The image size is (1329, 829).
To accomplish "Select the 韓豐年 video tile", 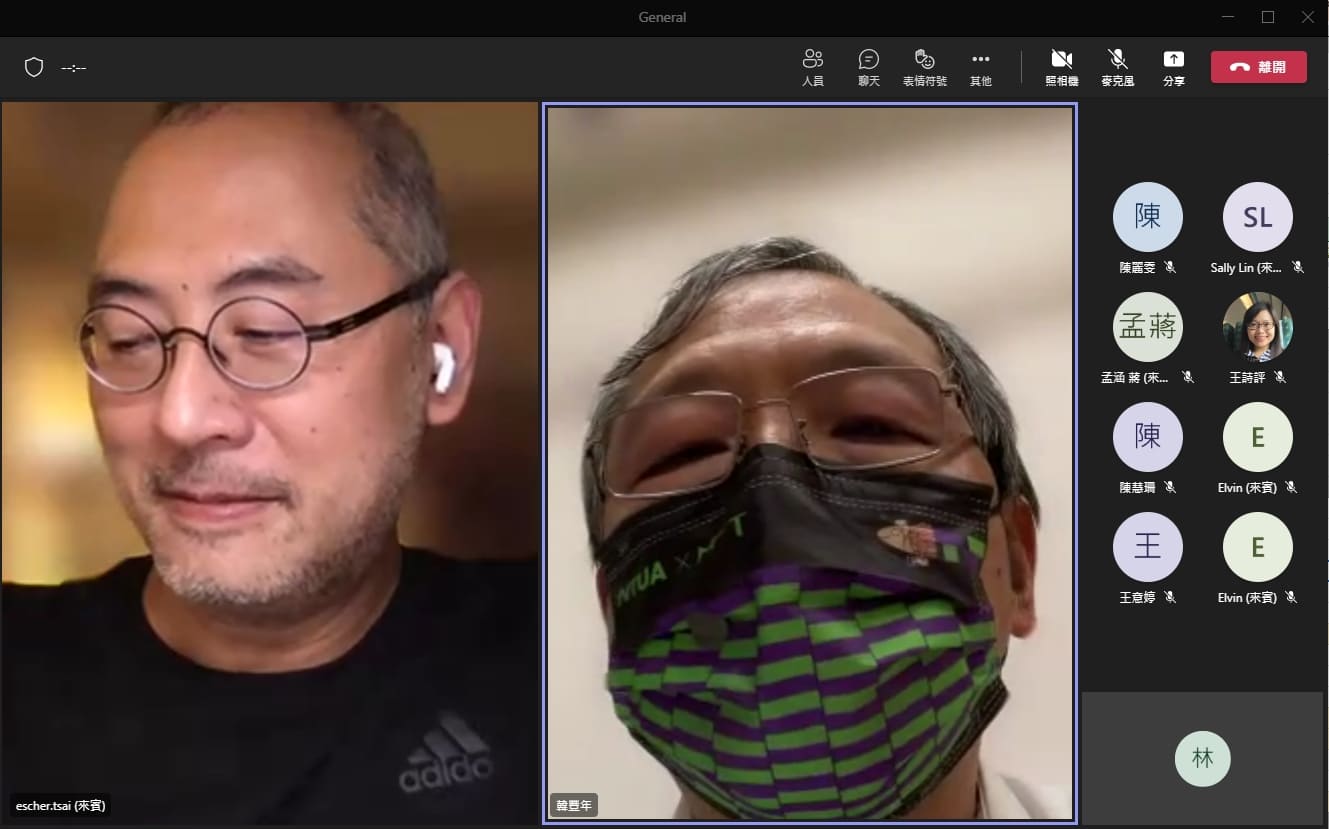I will click(x=809, y=450).
